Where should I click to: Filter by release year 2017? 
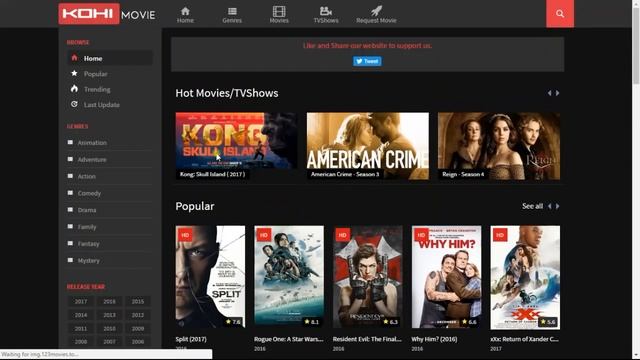point(81,301)
